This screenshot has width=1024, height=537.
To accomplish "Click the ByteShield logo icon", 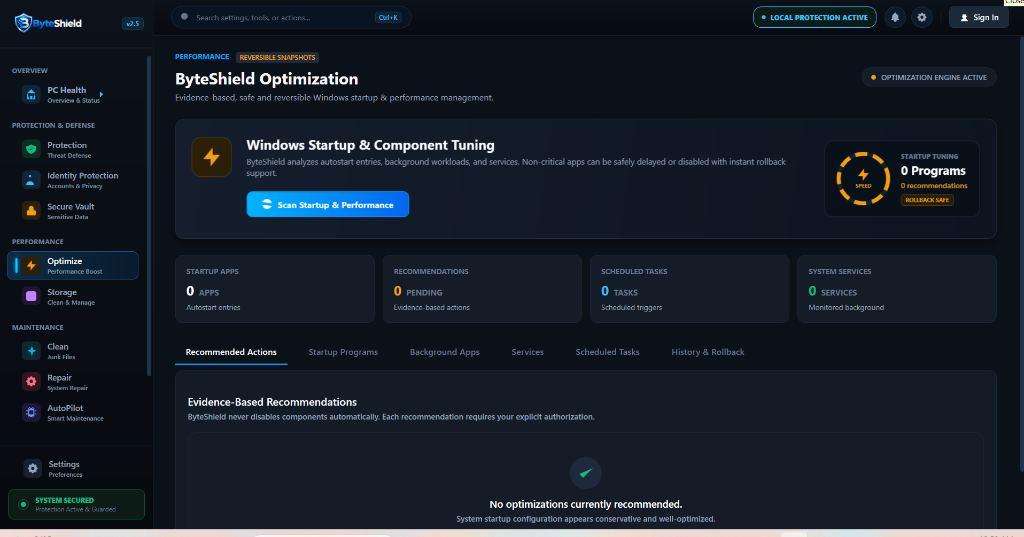I will click(23, 23).
